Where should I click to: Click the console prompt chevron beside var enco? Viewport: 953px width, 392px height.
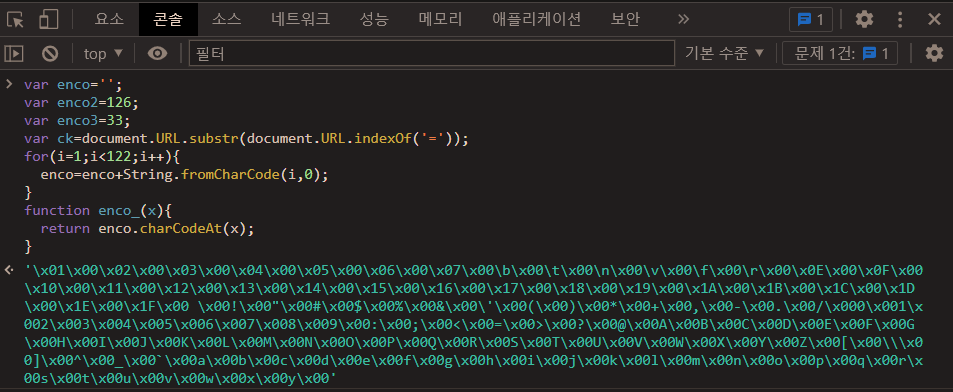[x=9, y=84]
